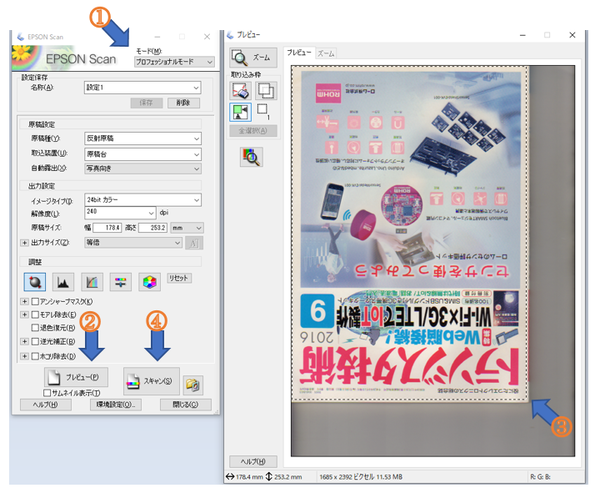
Task: Open the histogram adjustment tool
Action: [x=63, y=282]
